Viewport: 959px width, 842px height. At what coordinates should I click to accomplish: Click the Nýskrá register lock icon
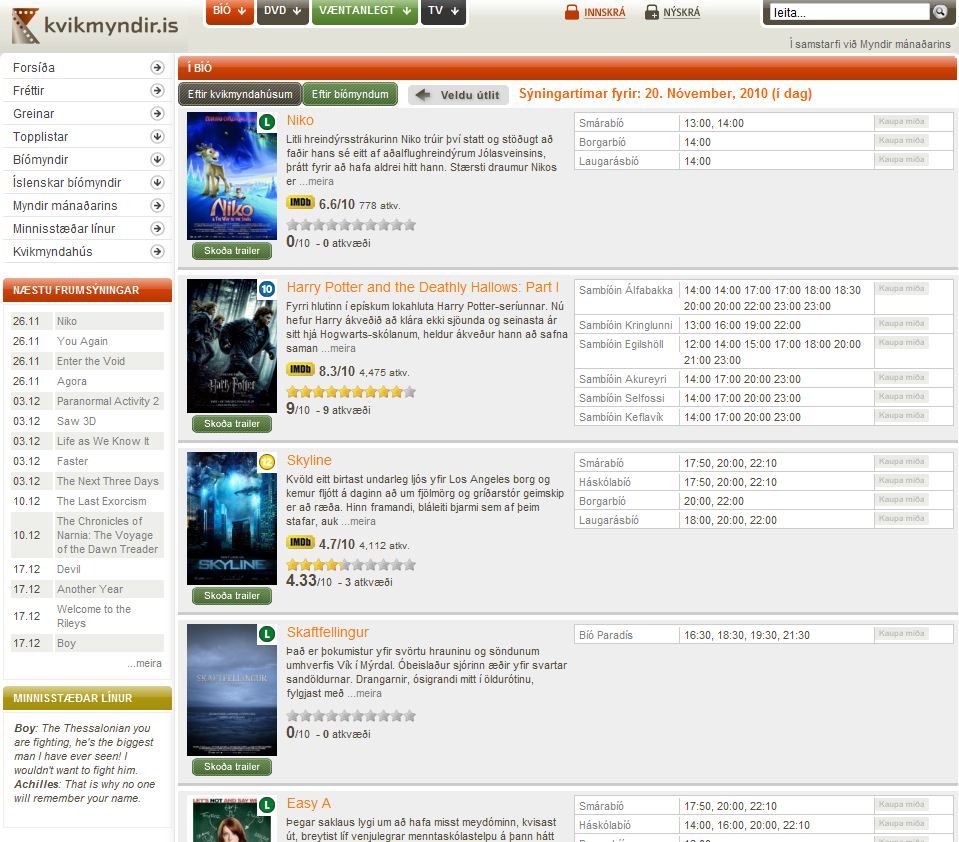pos(652,13)
